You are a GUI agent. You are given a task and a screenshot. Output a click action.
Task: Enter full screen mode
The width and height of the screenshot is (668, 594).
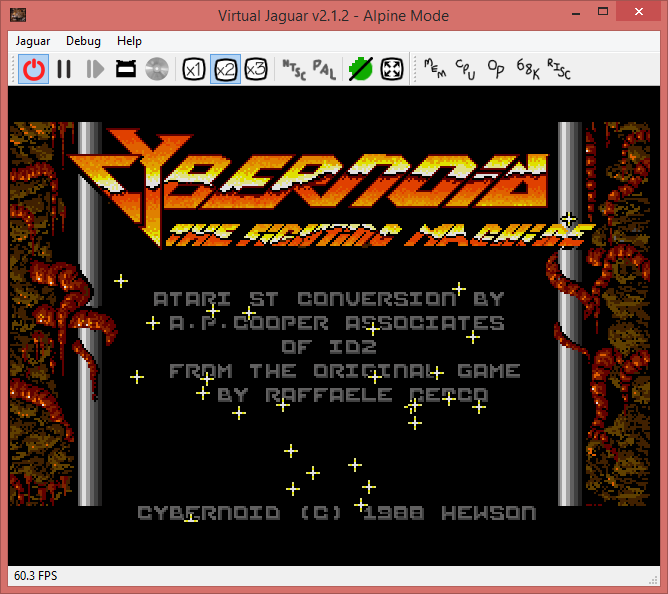[x=392, y=69]
